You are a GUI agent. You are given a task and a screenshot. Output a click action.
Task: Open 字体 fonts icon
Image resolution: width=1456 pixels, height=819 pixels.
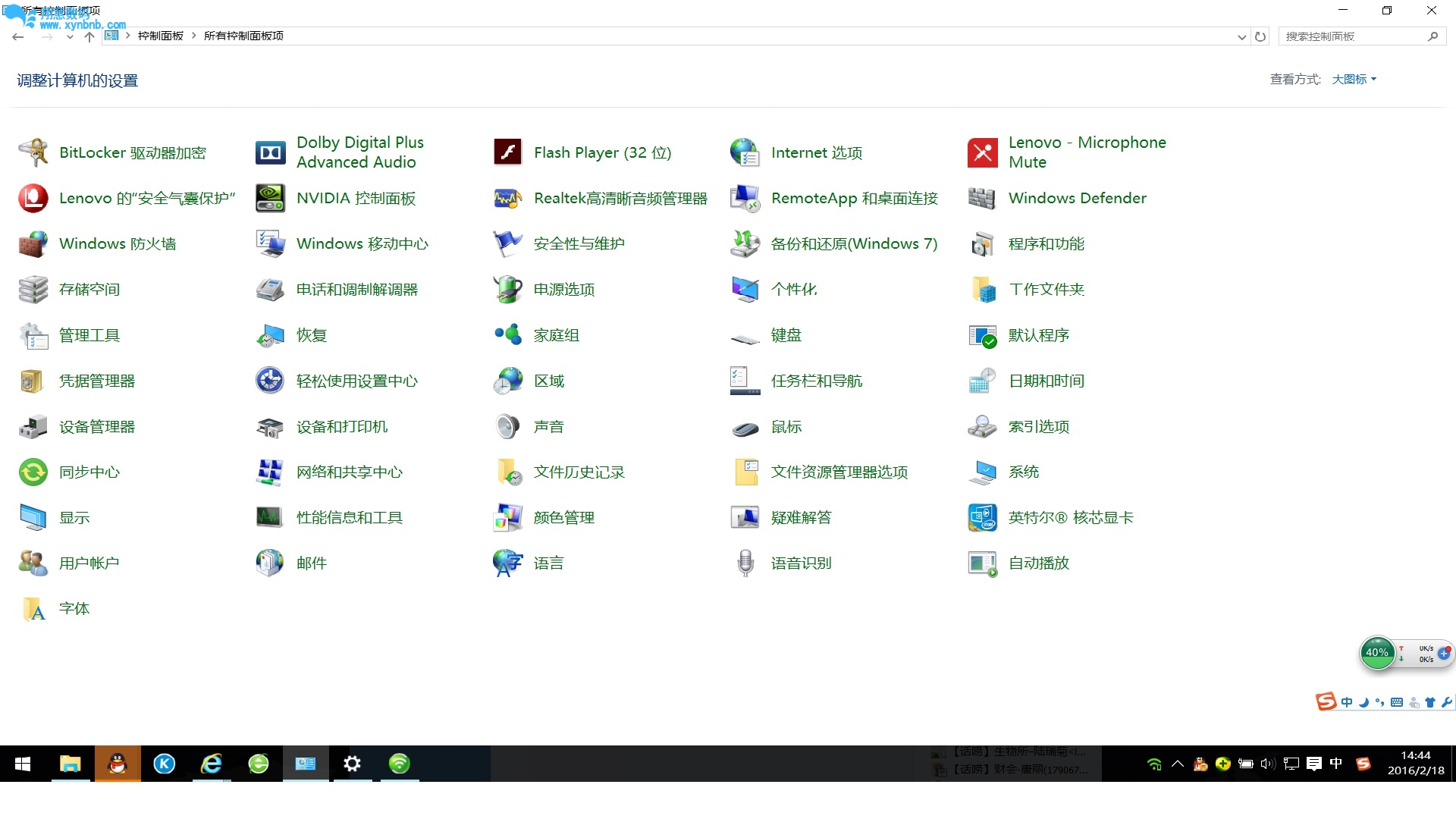pos(33,608)
